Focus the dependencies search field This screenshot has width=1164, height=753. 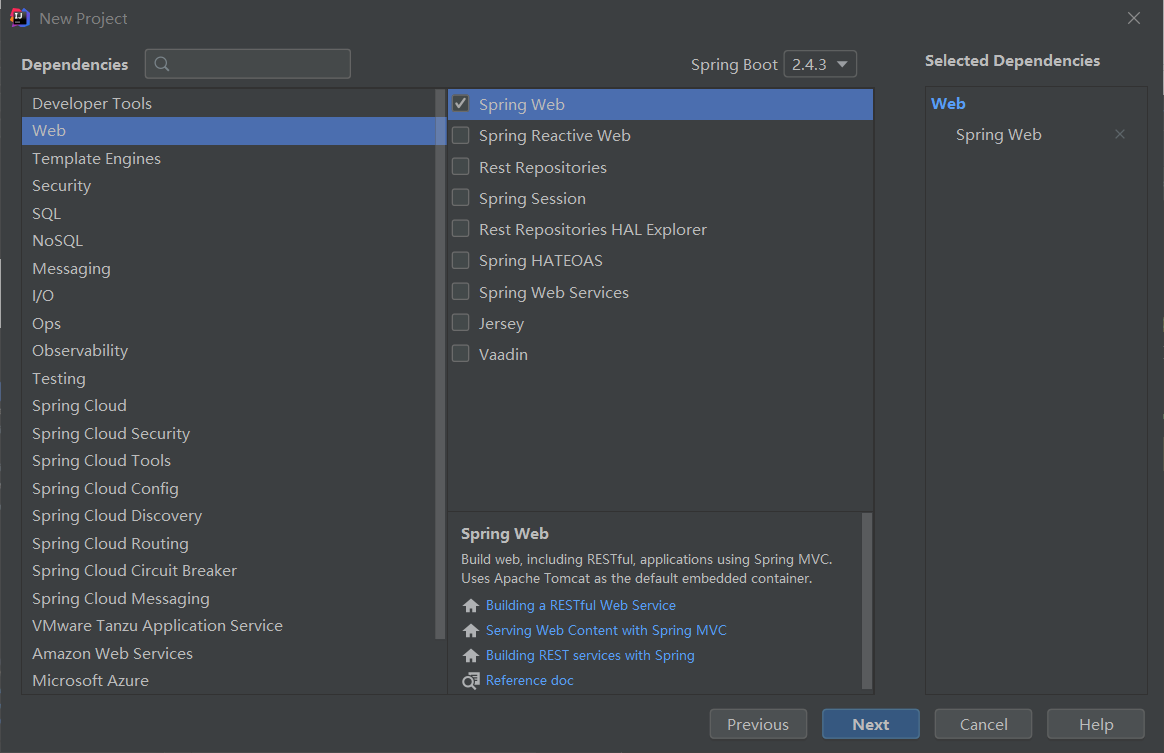click(x=260, y=64)
